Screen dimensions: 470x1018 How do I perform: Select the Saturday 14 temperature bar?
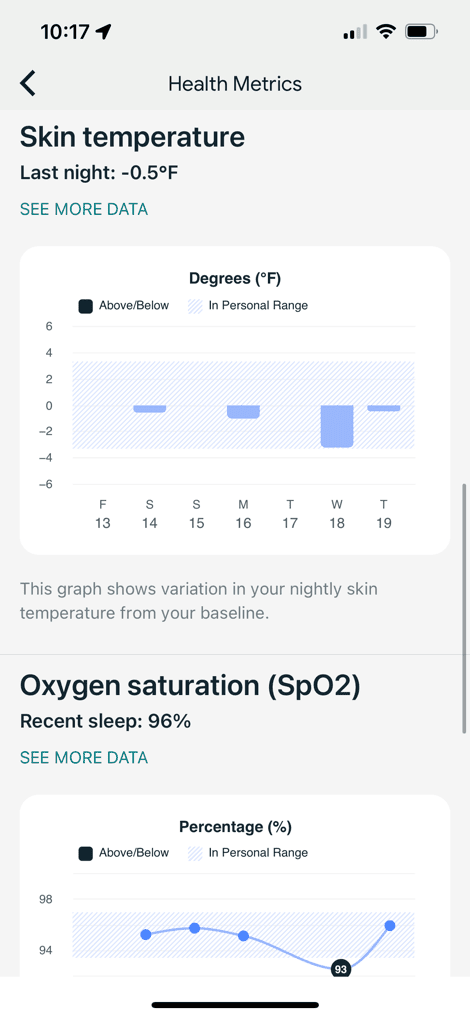pos(150,408)
